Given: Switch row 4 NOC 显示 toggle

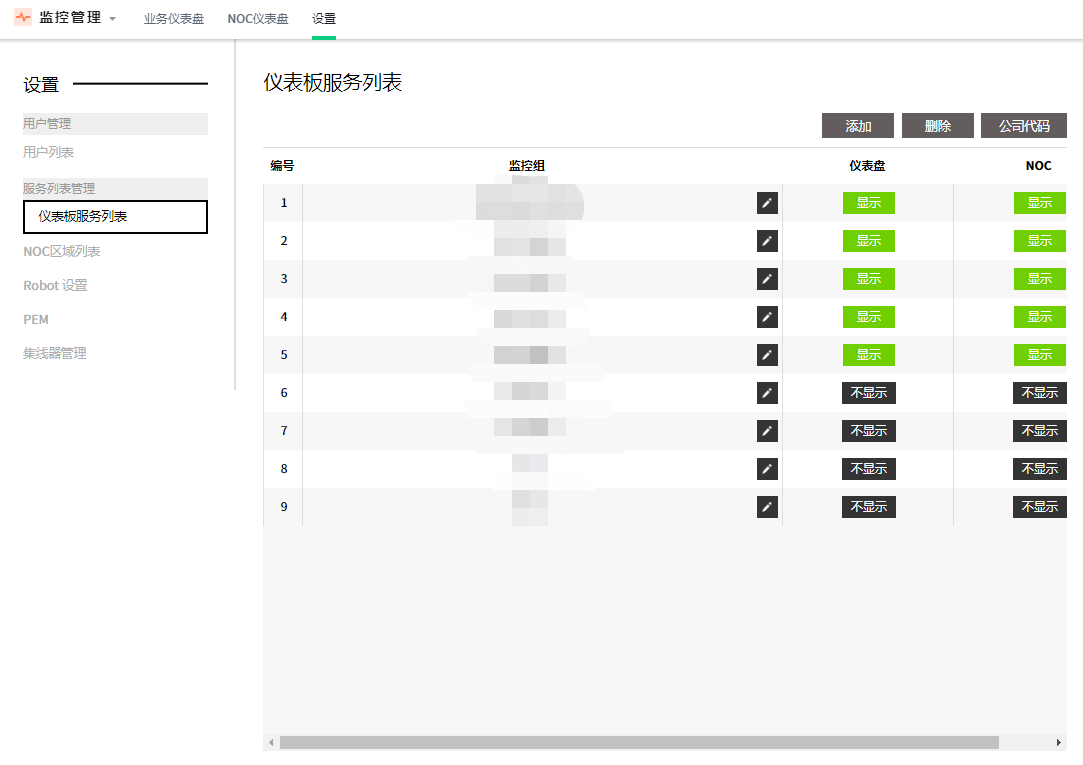Looking at the screenshot, I should tap(1039, 317).
